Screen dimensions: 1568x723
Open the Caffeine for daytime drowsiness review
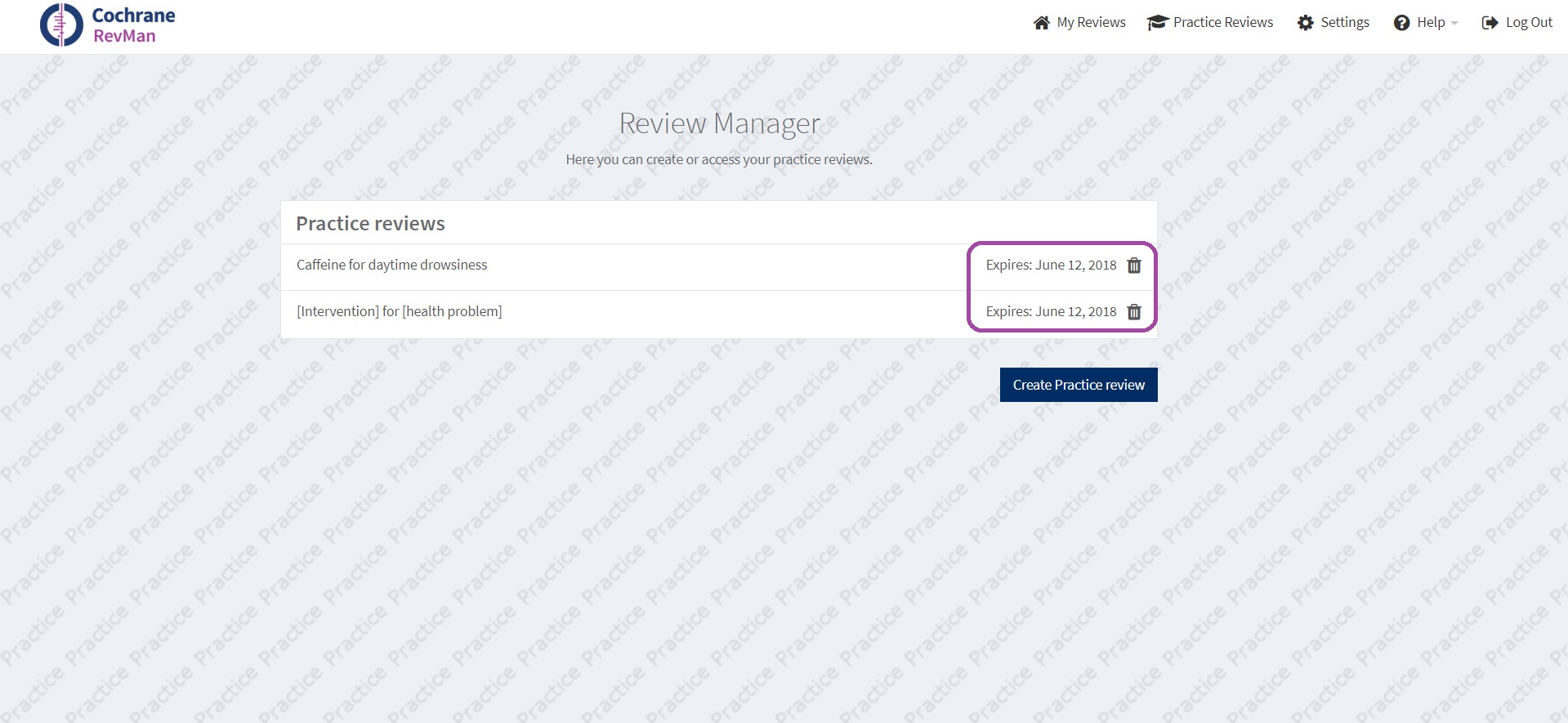391,266
